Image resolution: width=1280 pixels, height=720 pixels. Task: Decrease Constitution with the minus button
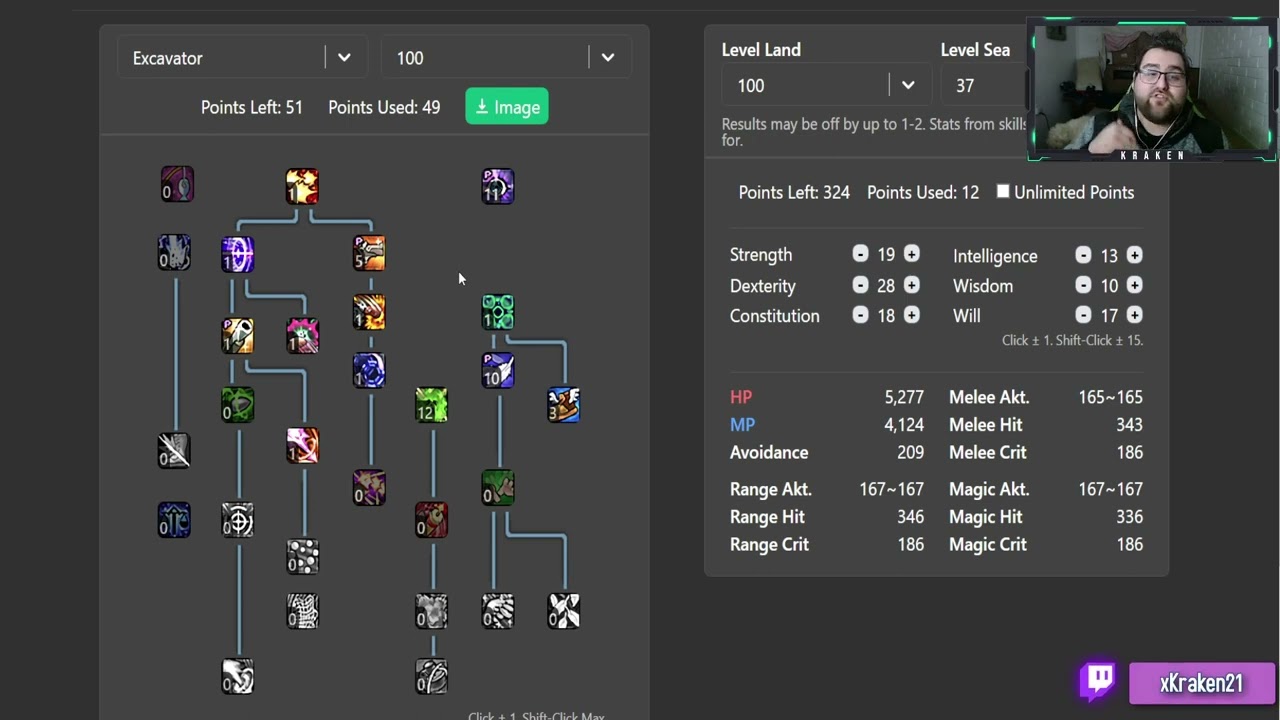pos(860,315)
